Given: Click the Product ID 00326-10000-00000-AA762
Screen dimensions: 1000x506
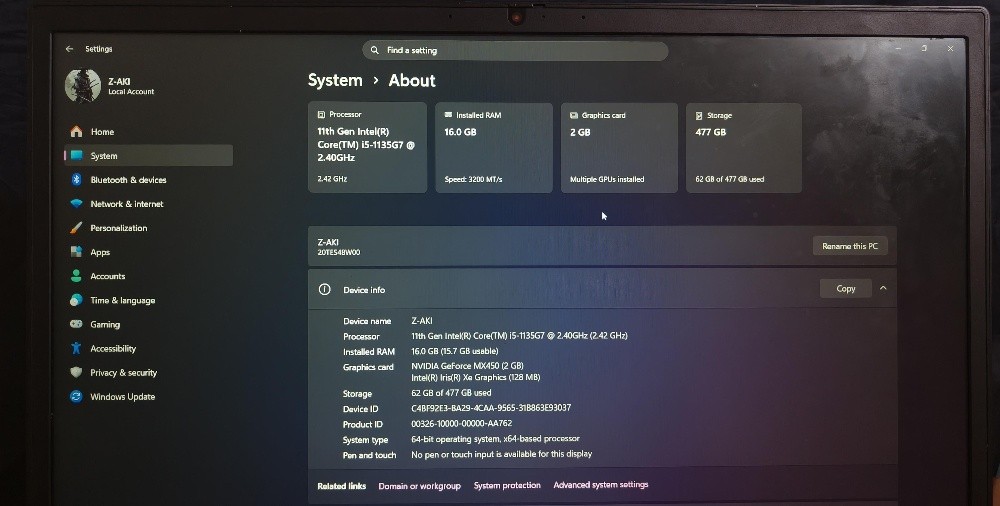Looking at the screenshot, I should tap(462, 423).
